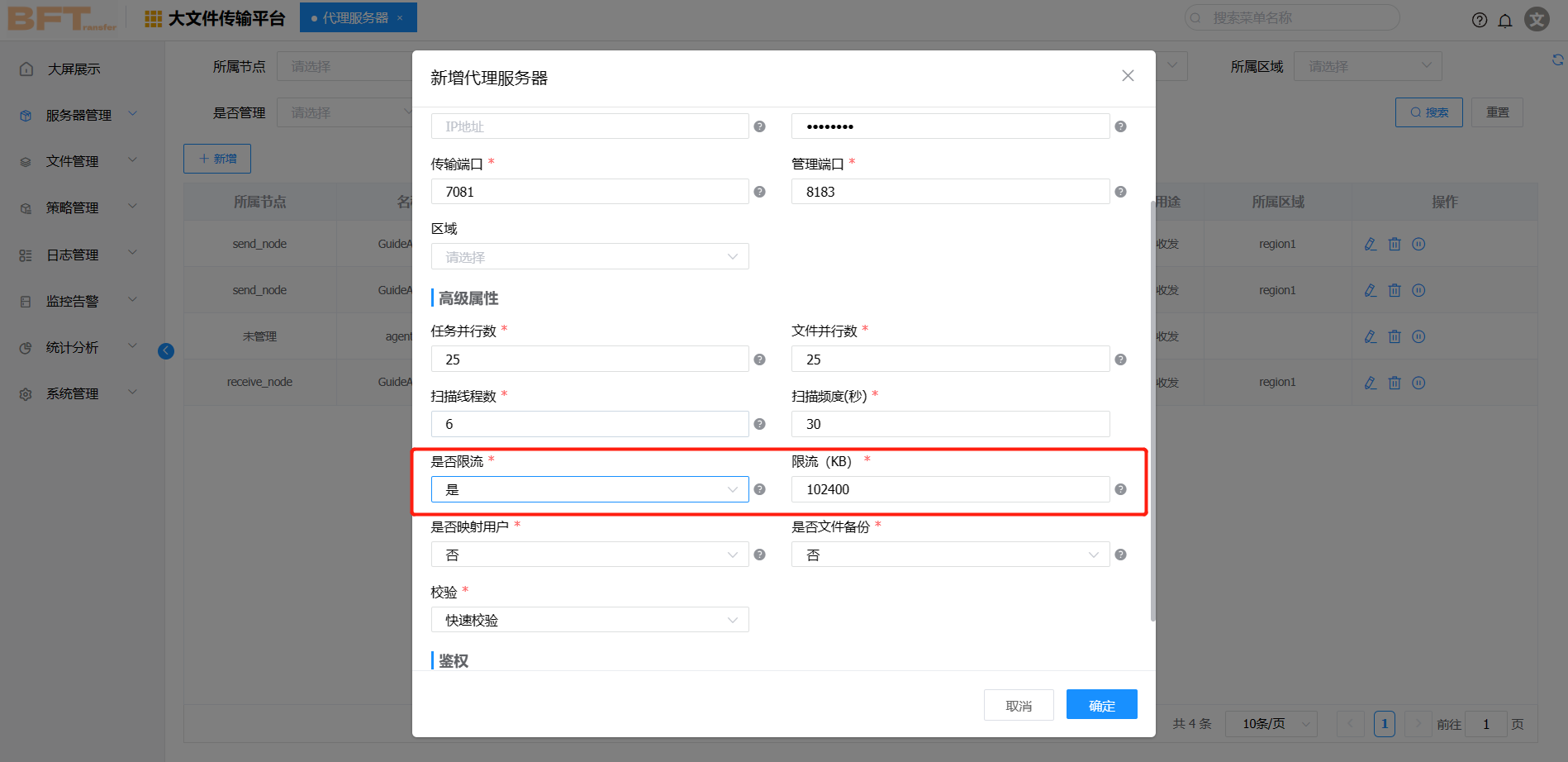Click help icon beside 传输端口 field

759,192
